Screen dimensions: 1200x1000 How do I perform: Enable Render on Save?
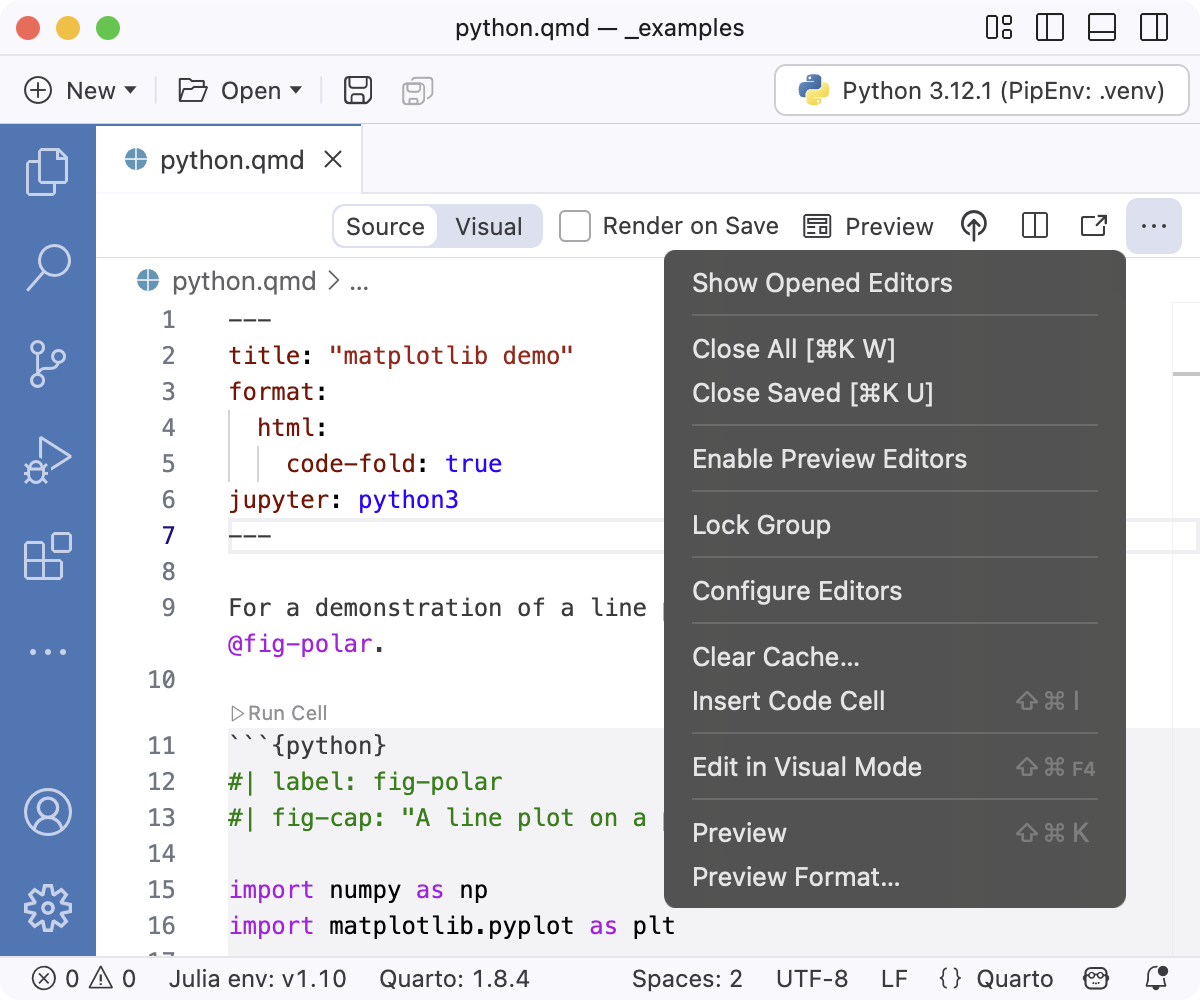[x=575, y=226]
